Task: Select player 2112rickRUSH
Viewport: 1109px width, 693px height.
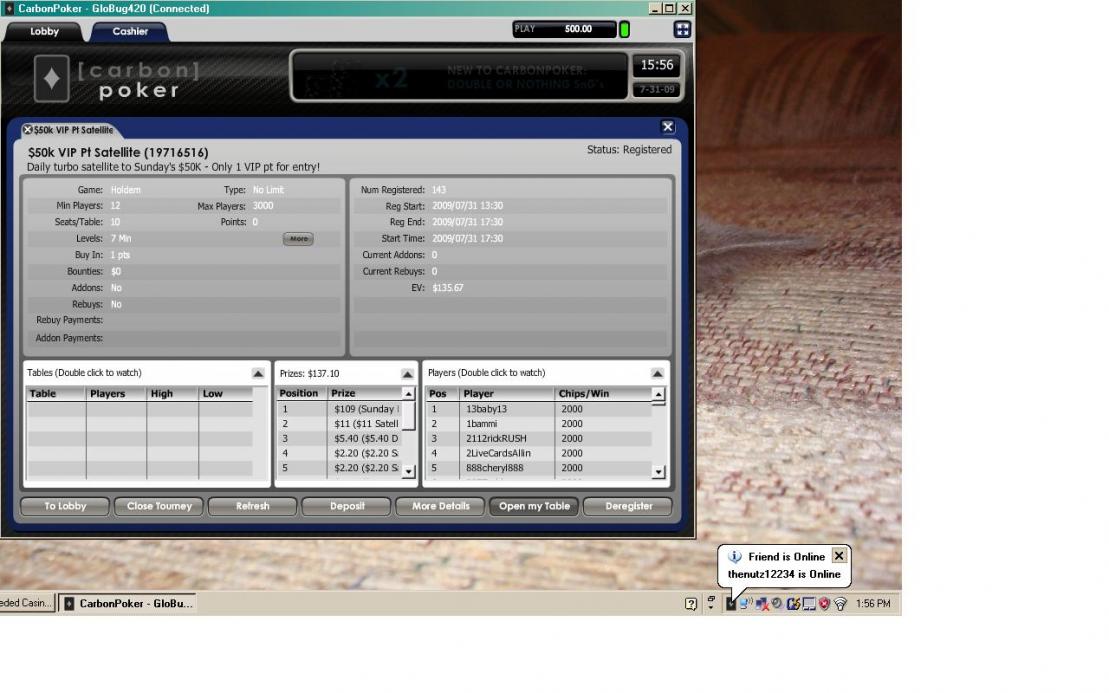Action: (x=539, y=439)
